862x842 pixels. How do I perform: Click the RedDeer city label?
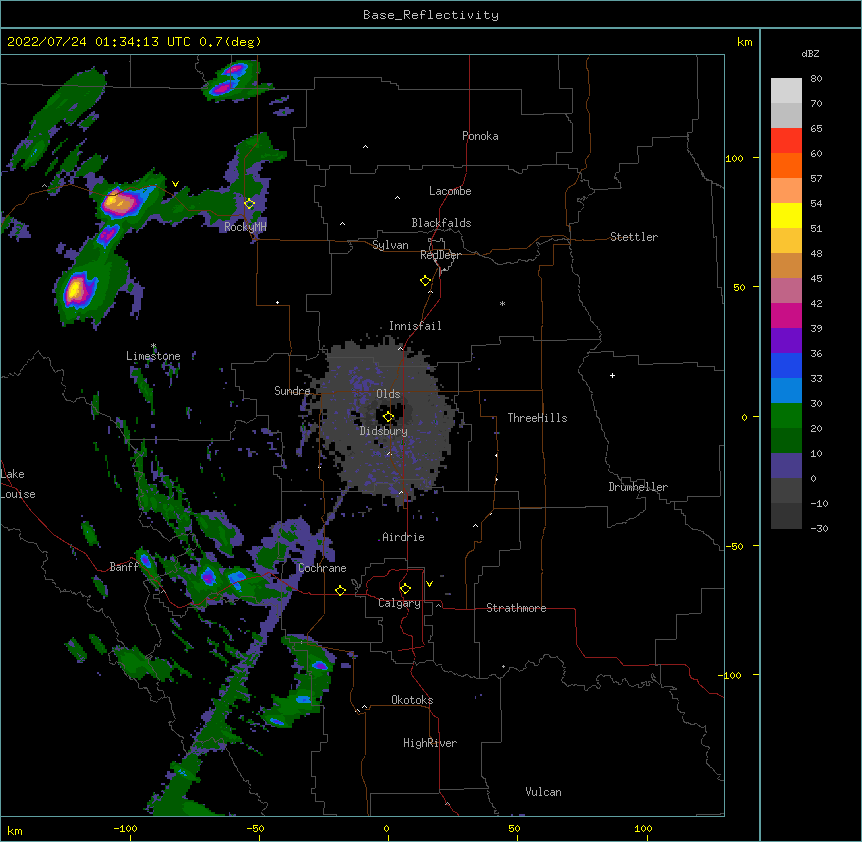point(440,255)
